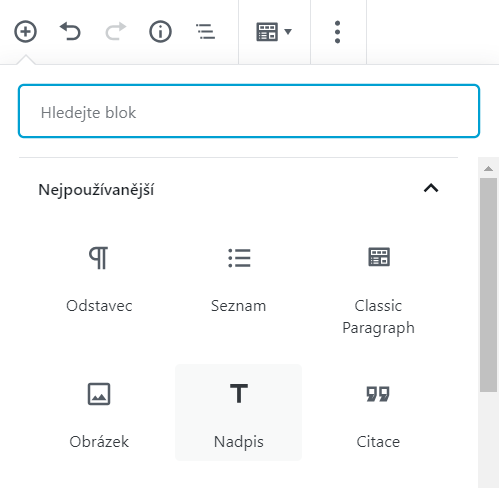Expand the dropdown arrow beside classic icon

coord(288,32)
